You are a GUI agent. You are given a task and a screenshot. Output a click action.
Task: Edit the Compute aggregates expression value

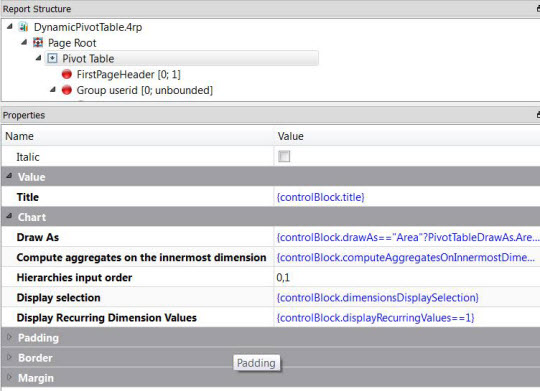click(x=406, y=257)
